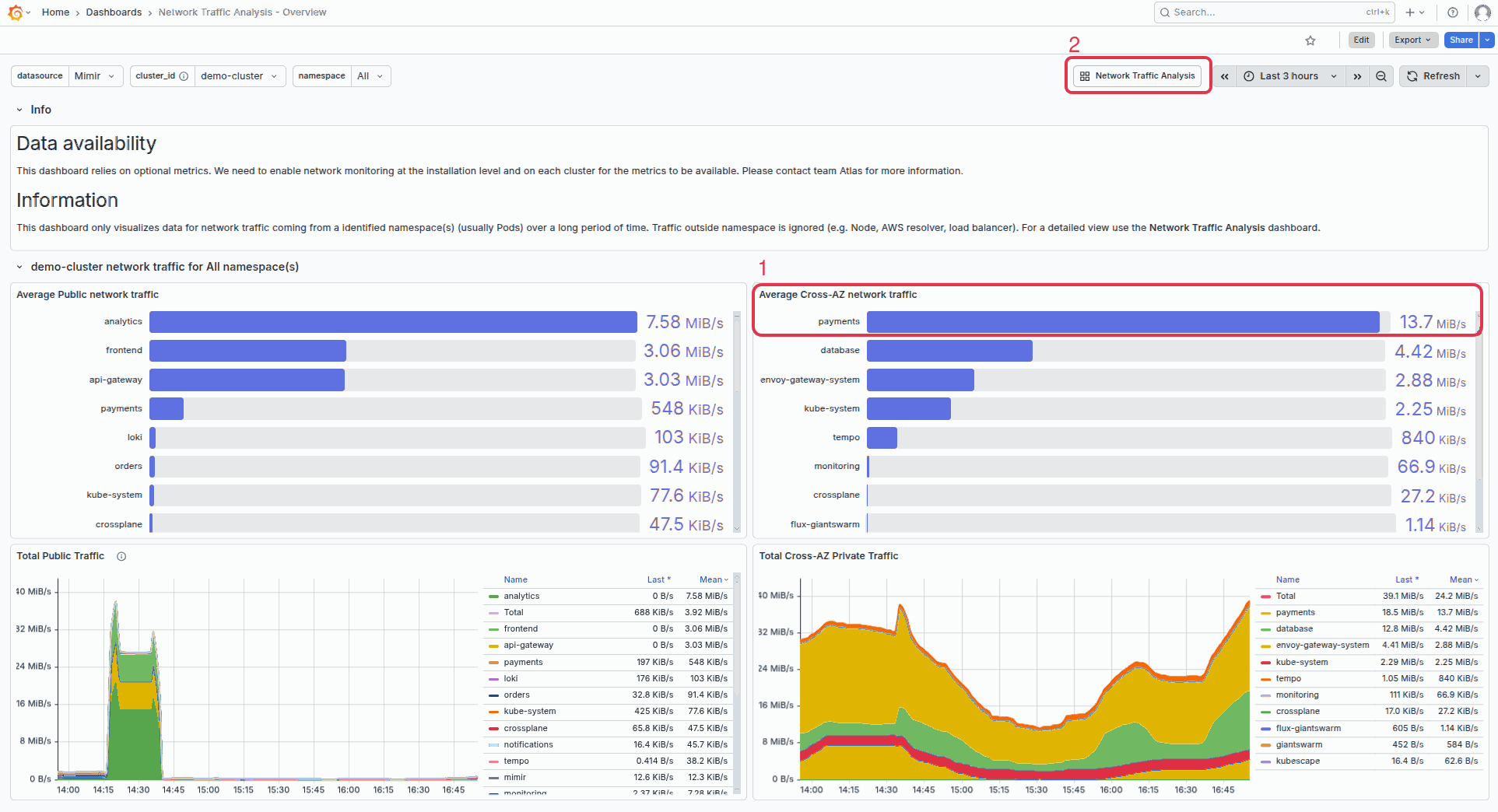Click the Refresh dashboard icon

[x=1411, y=75]
